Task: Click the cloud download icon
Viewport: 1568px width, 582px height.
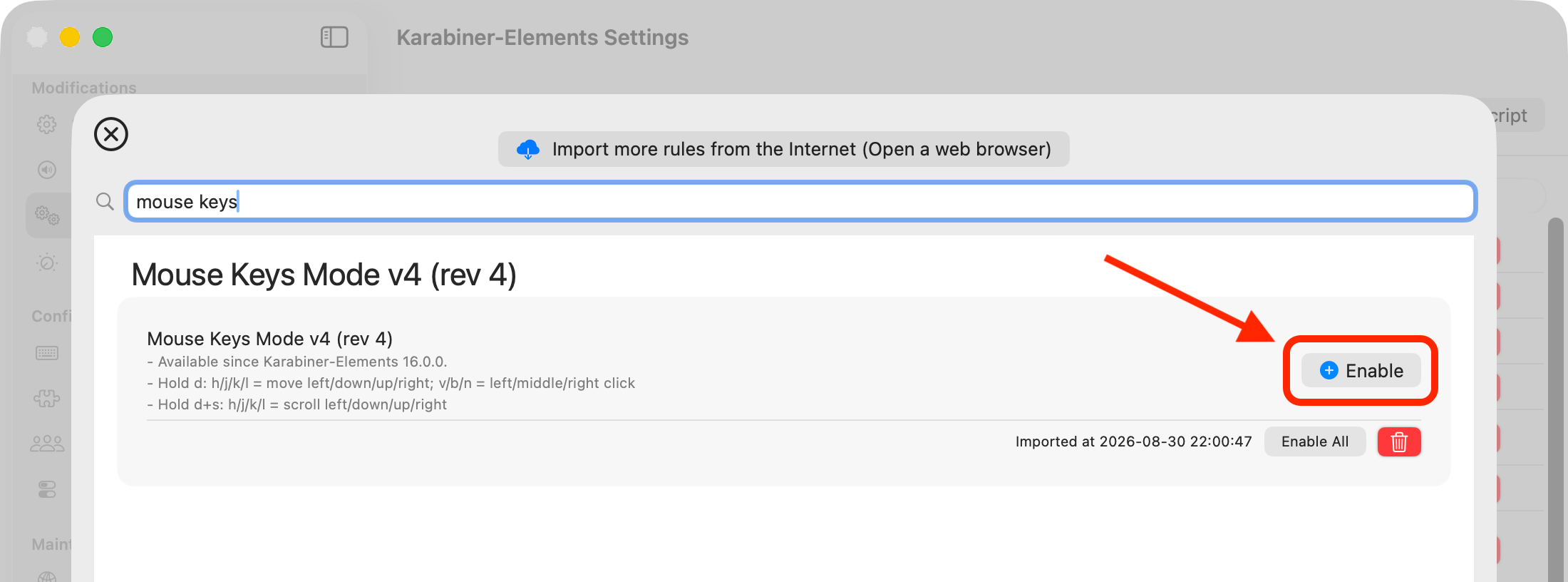Action: pyautogui.click(x=528, y=149)
